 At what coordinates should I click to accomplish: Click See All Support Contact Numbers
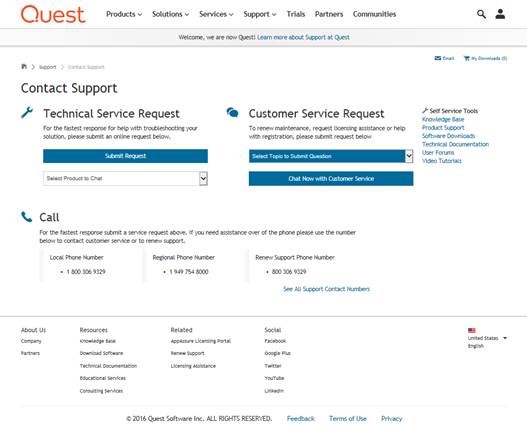326,289
